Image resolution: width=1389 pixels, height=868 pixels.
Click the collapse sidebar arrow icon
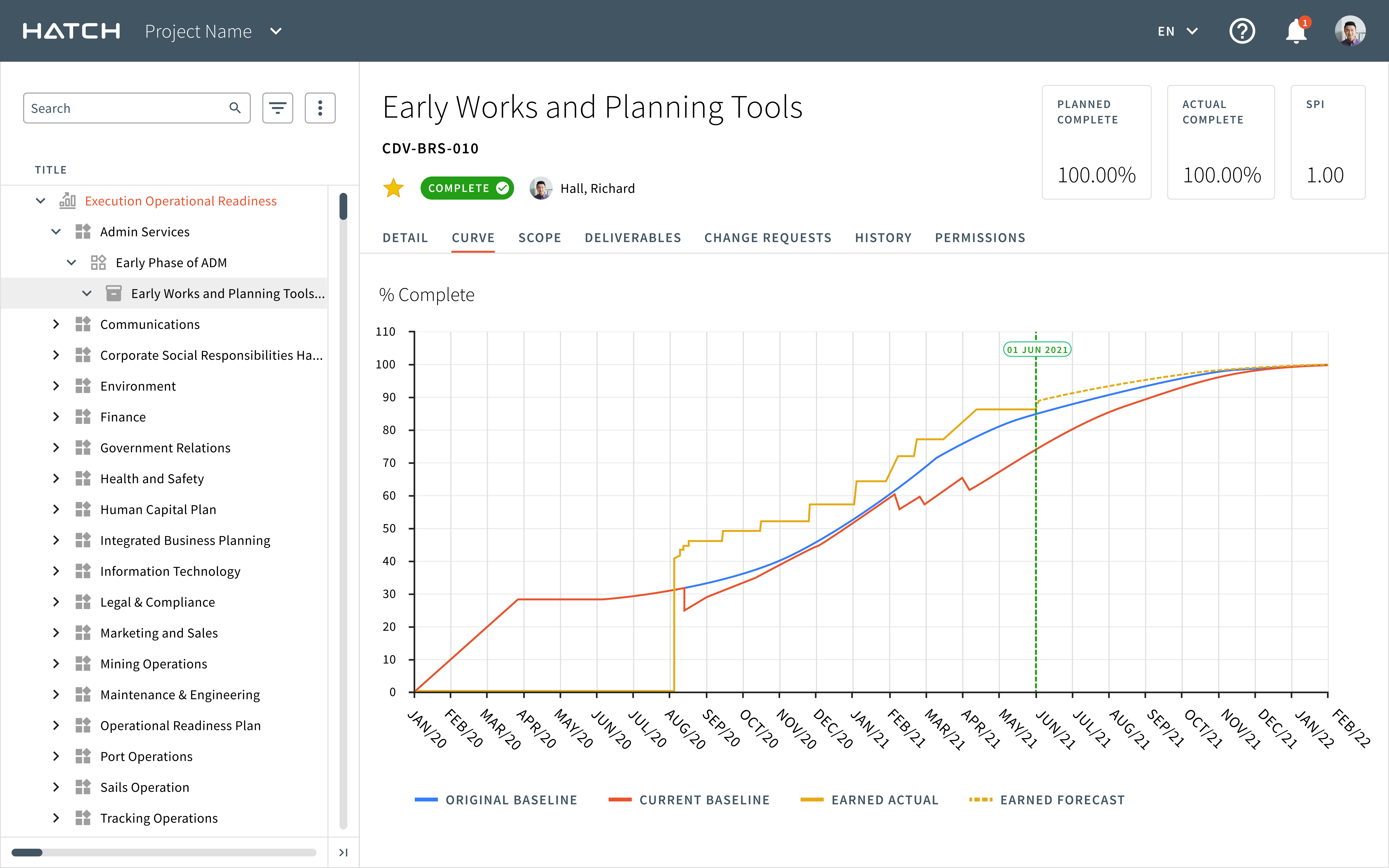coord(343,853)
